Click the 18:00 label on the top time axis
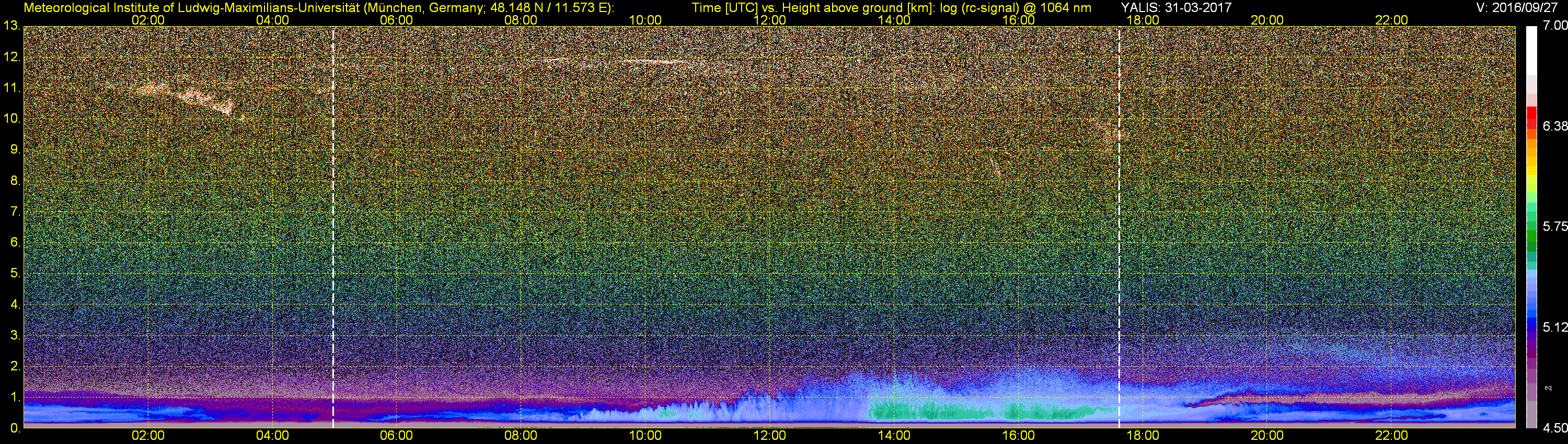The image size is (1568, 444). pos(1143,20)
